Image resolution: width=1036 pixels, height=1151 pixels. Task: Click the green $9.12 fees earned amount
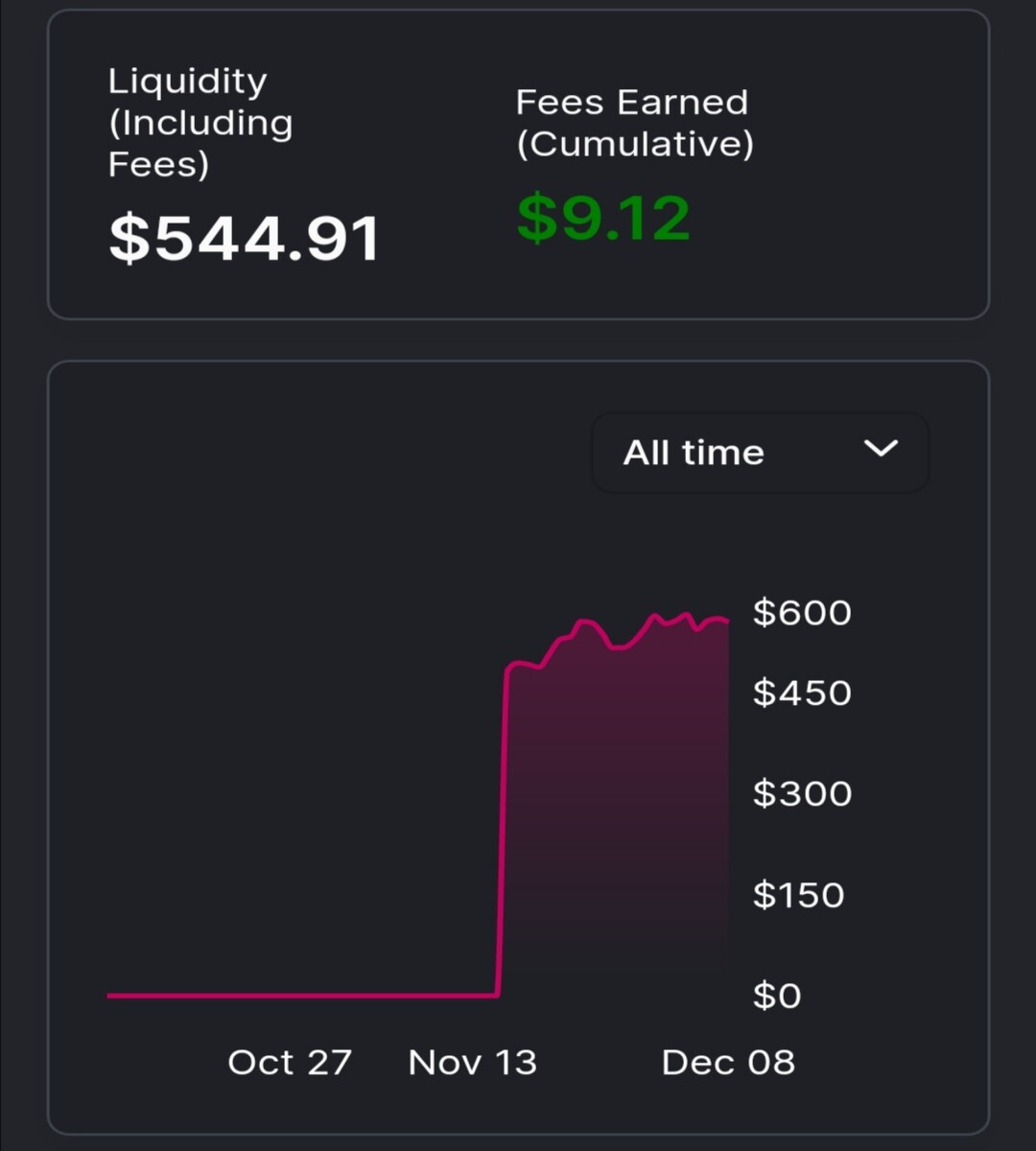(x=603, y=218)
